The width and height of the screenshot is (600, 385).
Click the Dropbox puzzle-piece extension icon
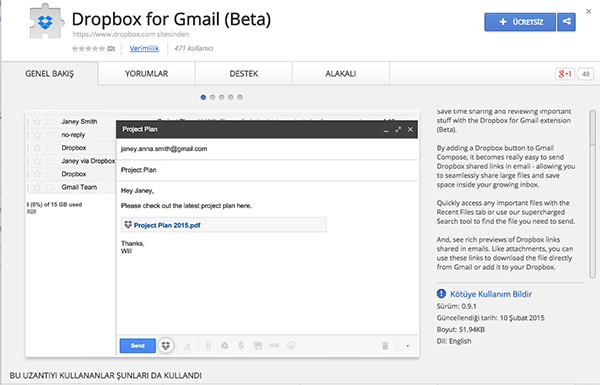click(x=46, y=21)
